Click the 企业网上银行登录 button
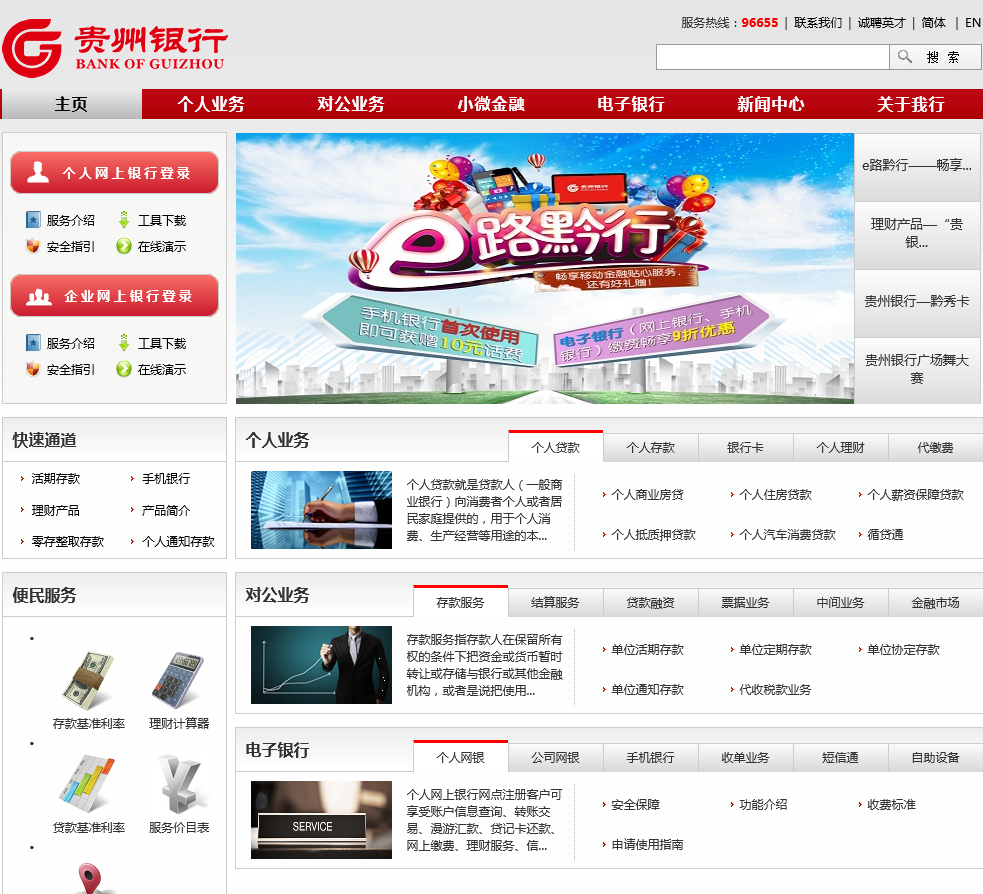983x894 pixels. [115, 295]
